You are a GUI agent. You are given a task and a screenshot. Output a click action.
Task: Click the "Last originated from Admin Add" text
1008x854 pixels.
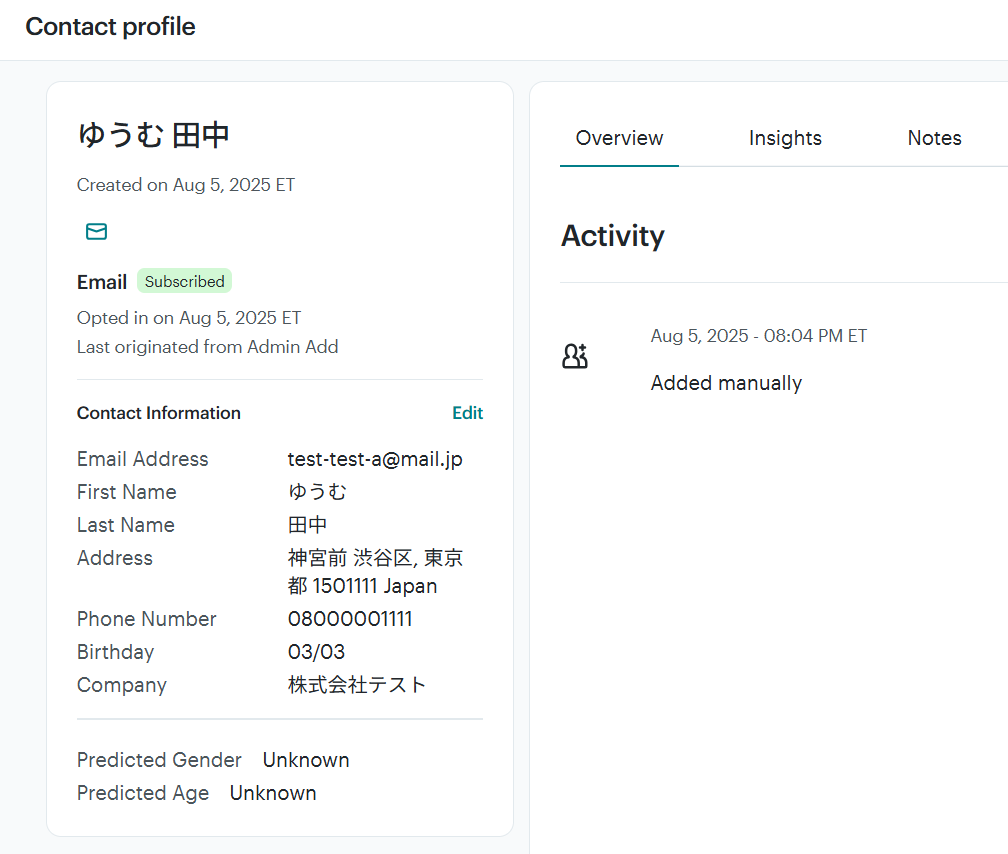(x=207, y=347)
